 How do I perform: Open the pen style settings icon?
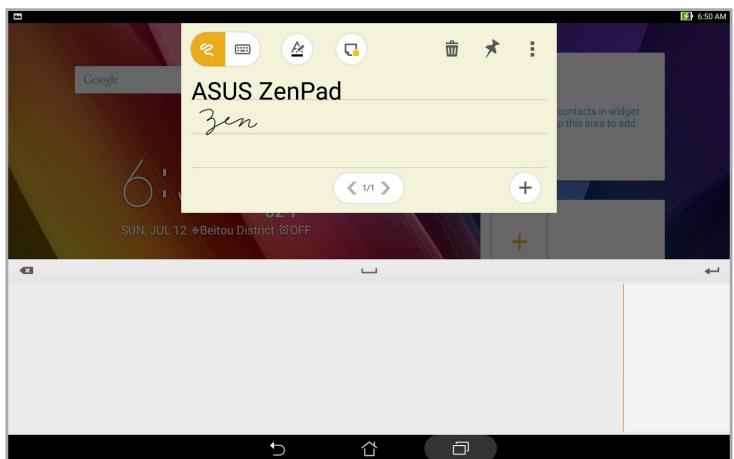tap(297, 49)
